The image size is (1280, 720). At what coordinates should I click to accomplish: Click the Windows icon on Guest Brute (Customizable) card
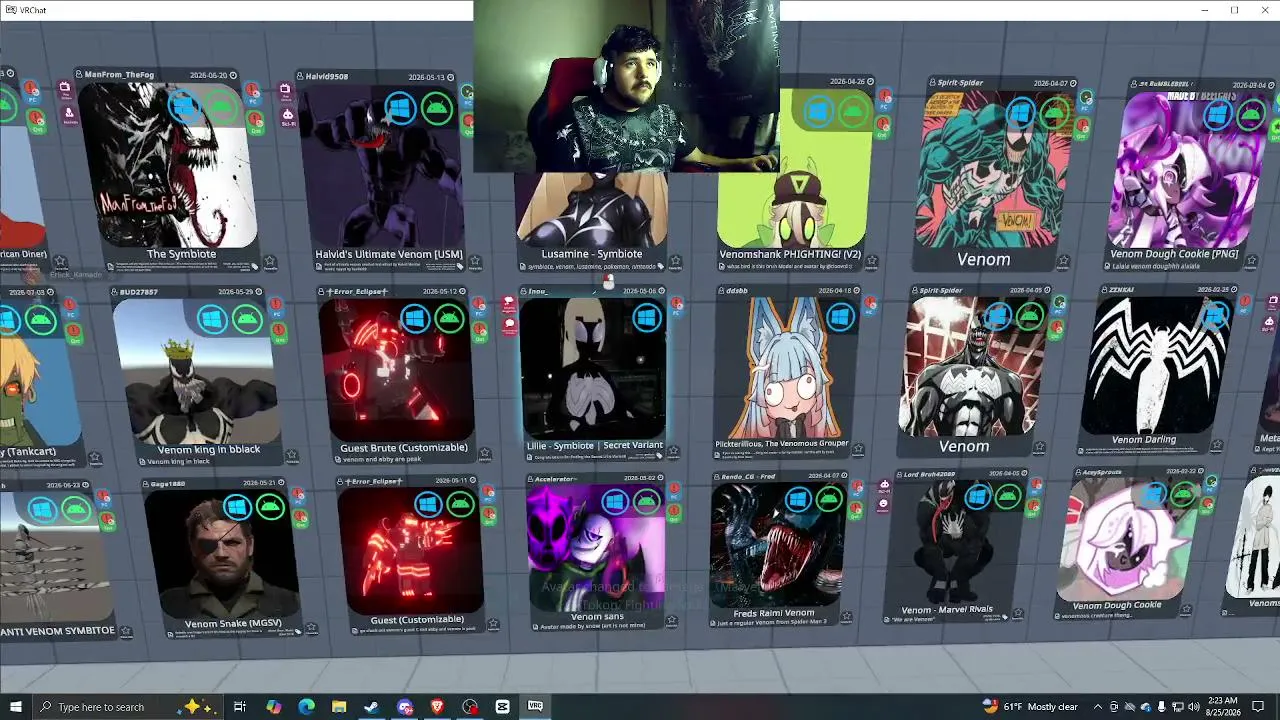click(415, 318)
